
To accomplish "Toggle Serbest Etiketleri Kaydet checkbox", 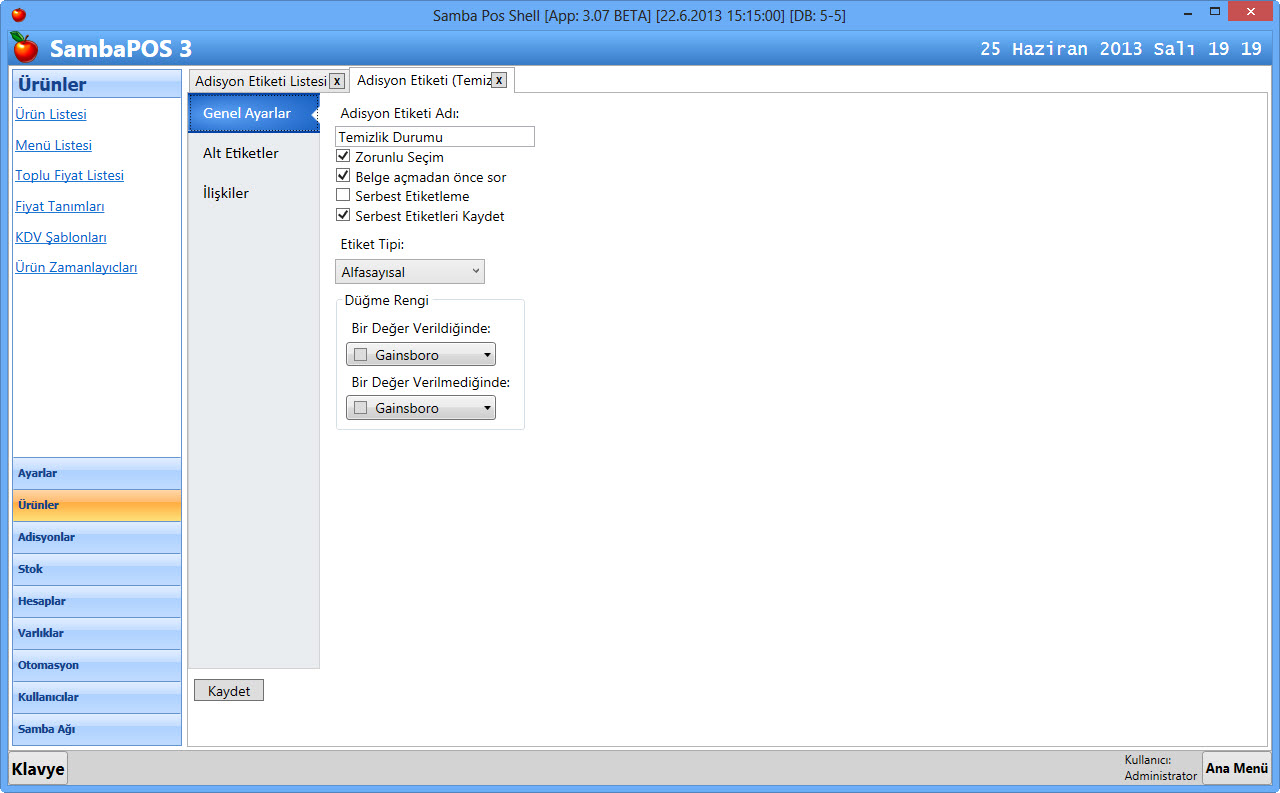I will 343,215.
